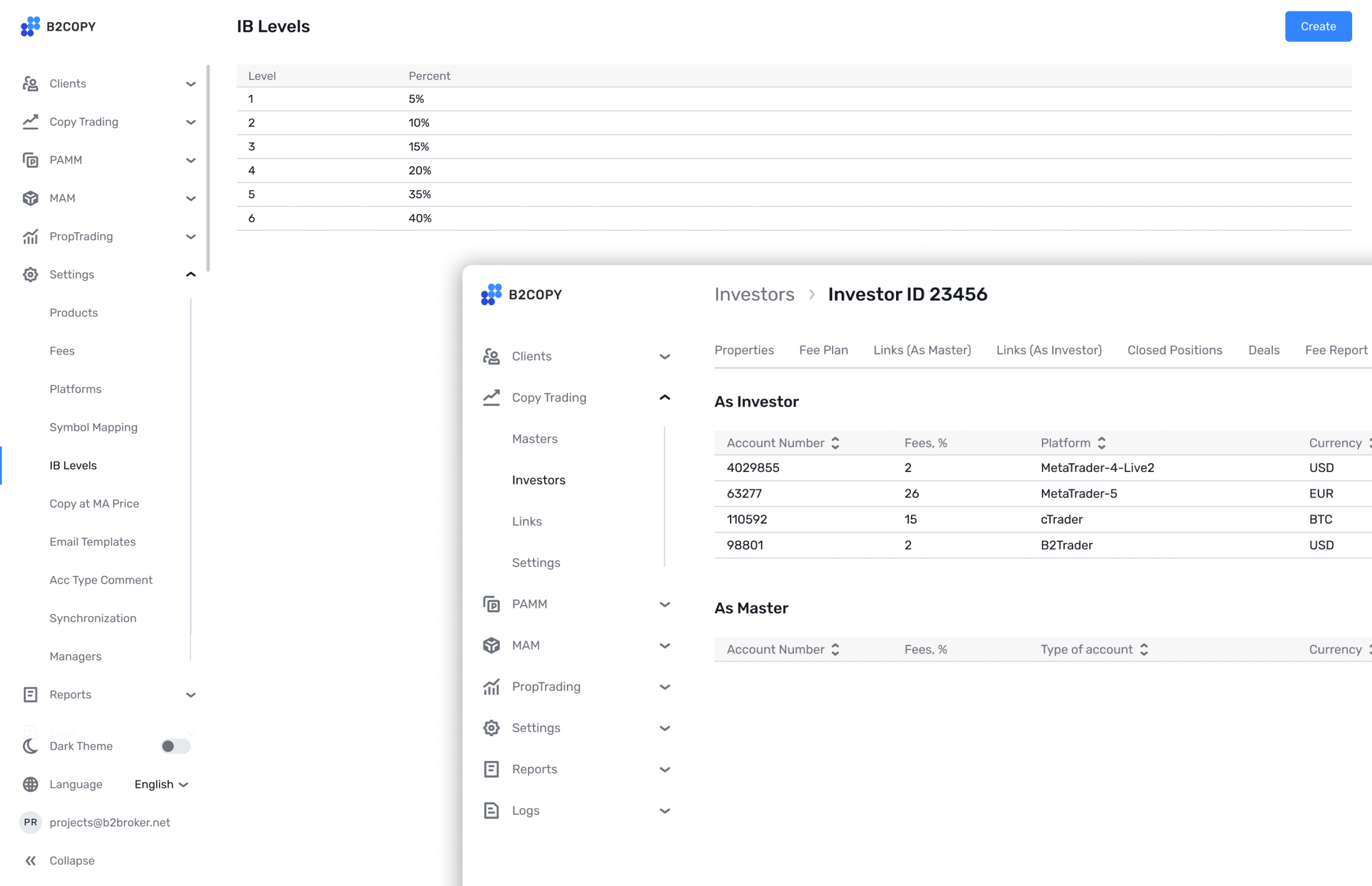1372x886 pixels.
Task: Open the PAMM section icon
Action: click(x=30, y=160)
